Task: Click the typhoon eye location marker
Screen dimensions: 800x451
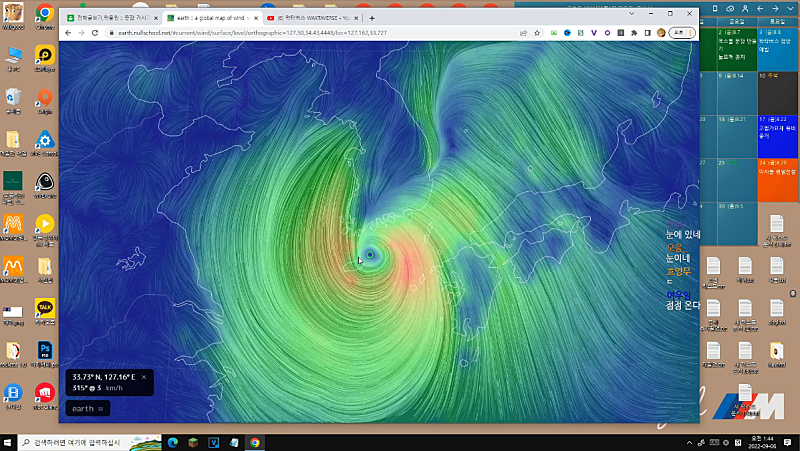Action: click(370, 255)
